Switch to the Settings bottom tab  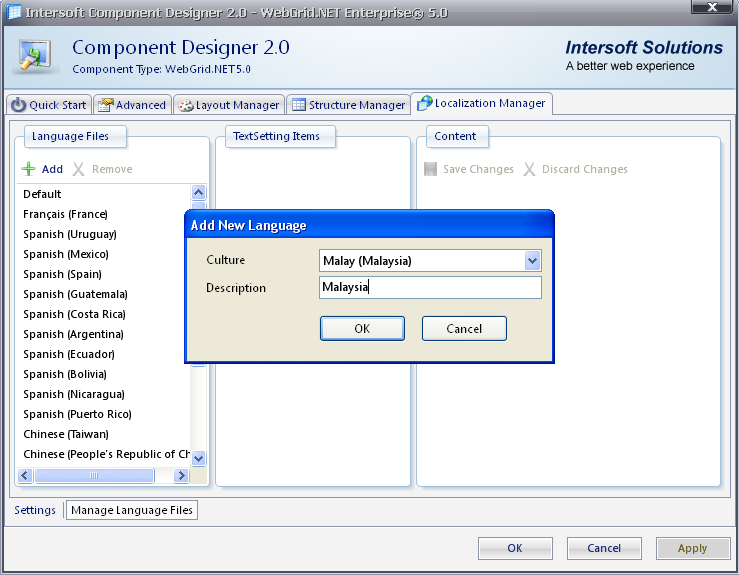35,510
